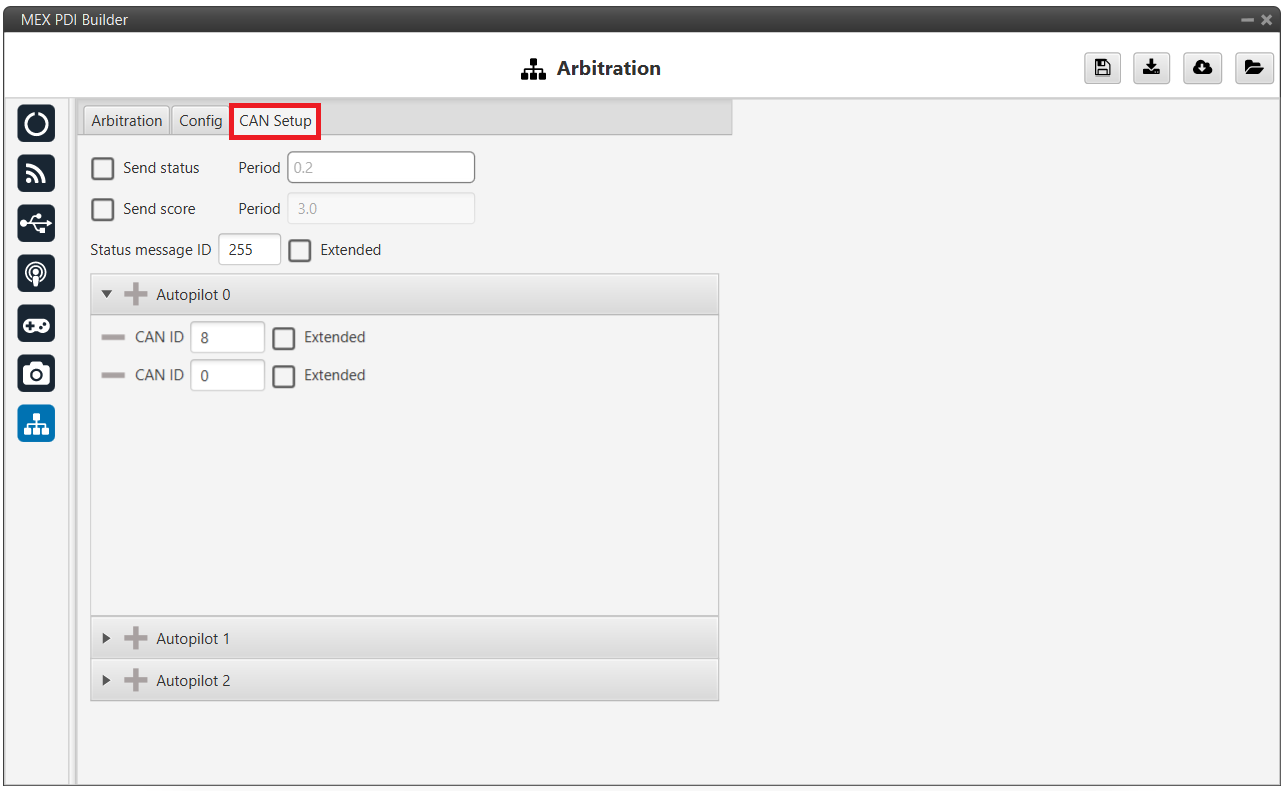Click the download to disk icon
This screenshot has width=1283, height=791.
(x=1152, y=68)
